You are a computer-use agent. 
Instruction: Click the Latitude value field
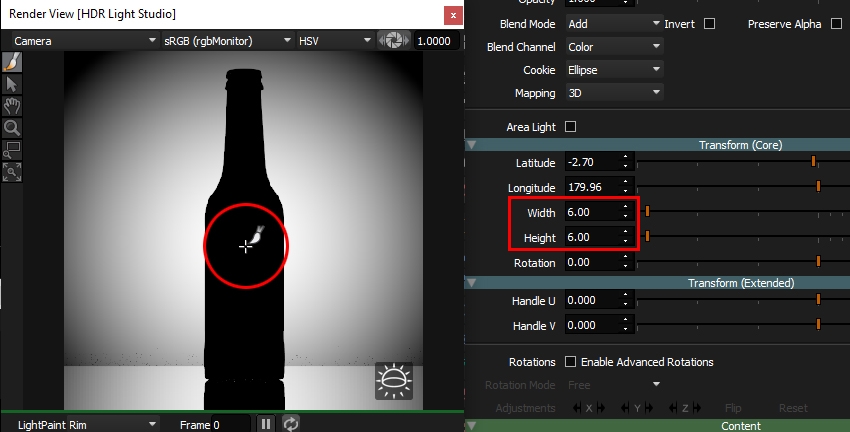(591, 162)
